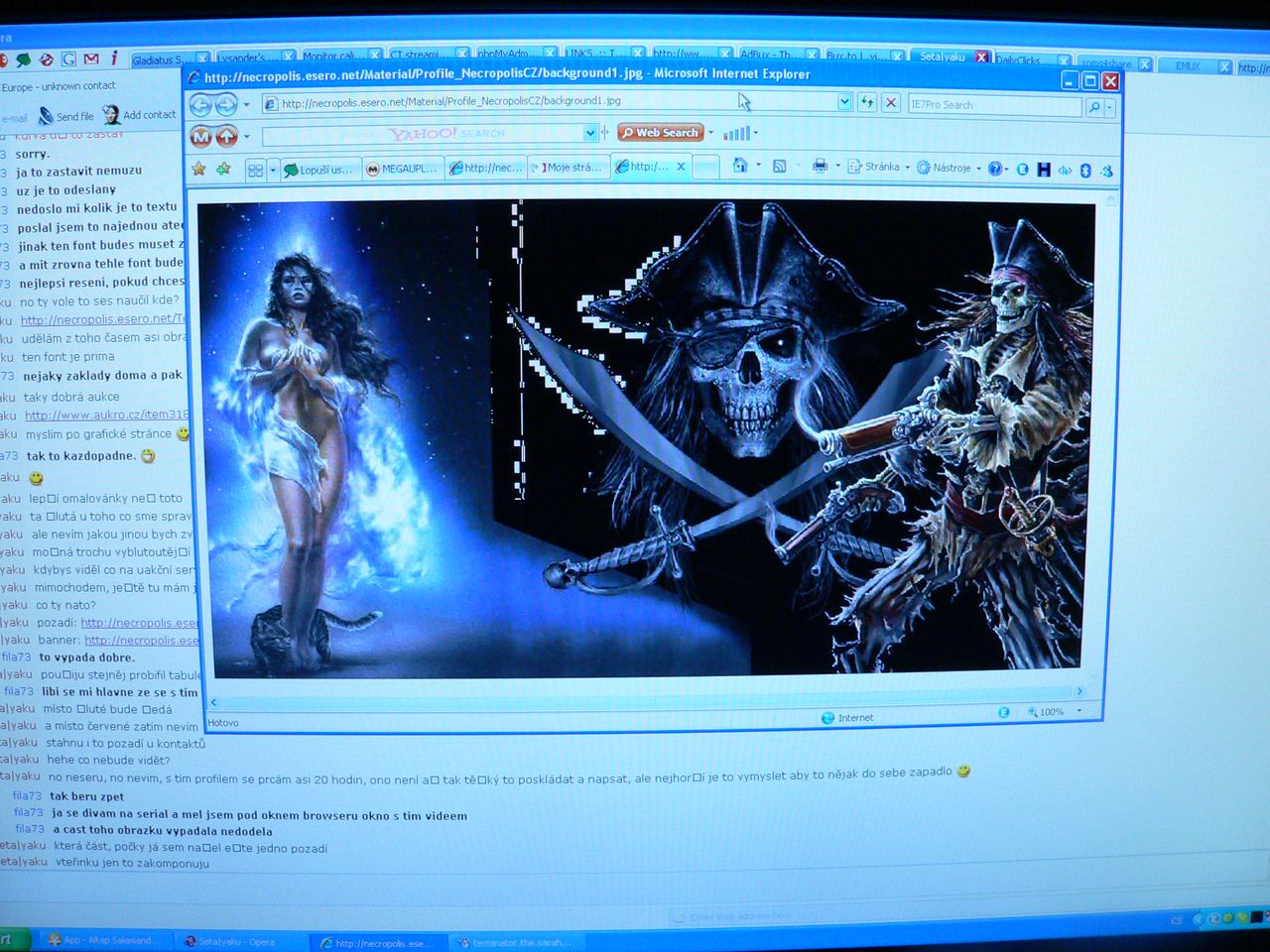1270x952 pixels.
Task: Click the horizontal scrollbar right arrow
Action: tap(1079, 691)
